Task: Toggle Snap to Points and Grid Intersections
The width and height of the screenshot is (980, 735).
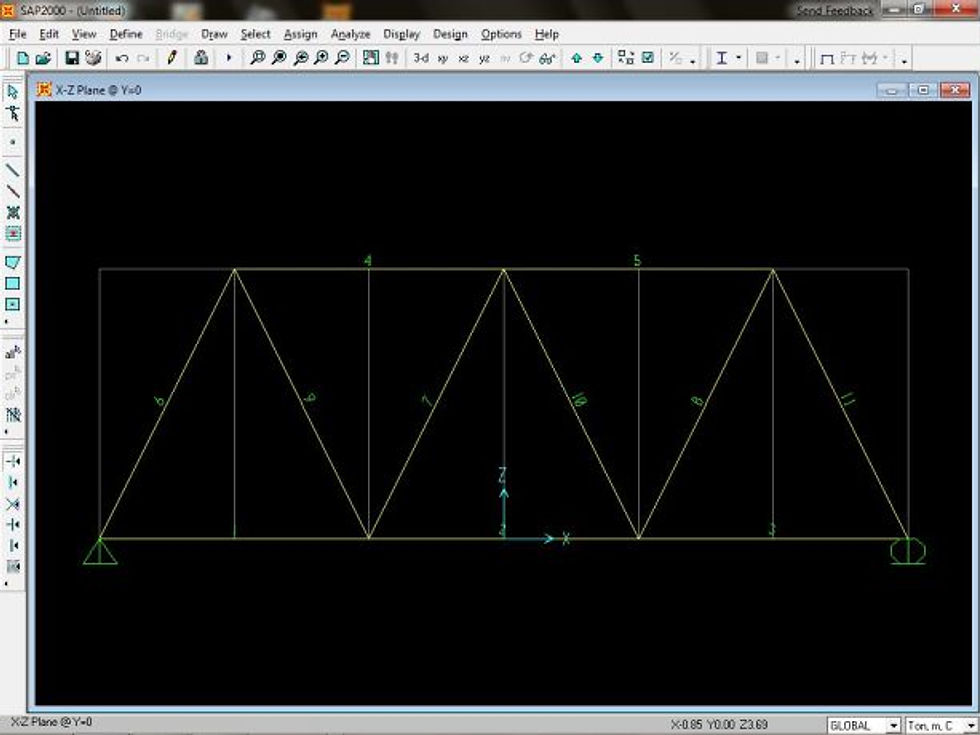Action: [x=12, y=461]
